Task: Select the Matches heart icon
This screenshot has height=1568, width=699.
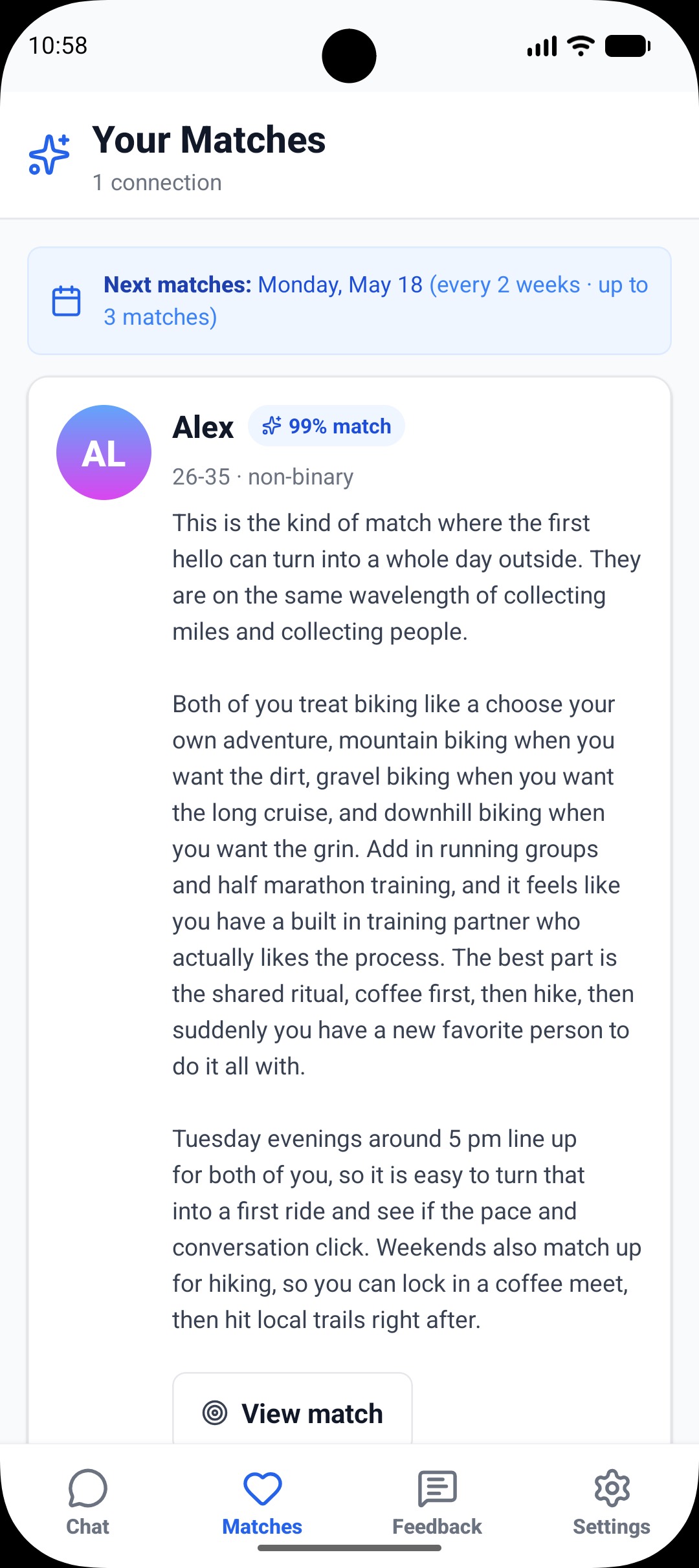Action: point(262,1488)
